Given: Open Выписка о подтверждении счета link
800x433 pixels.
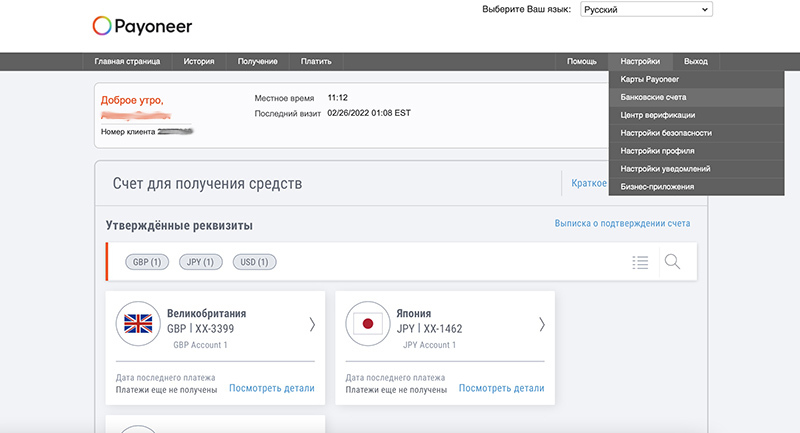Looking at the screenshot, I should [x=622, y=223].
